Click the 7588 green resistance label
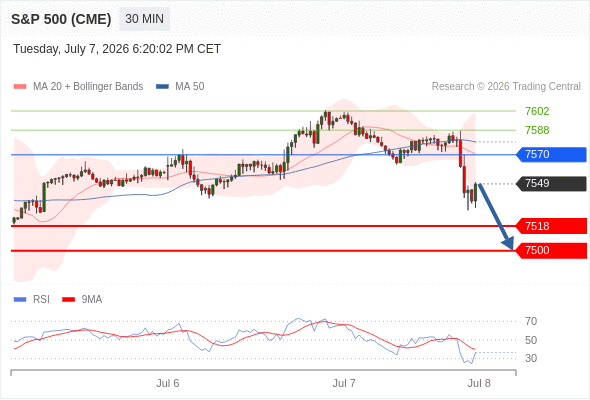590x400 pixels. [537, 130]
